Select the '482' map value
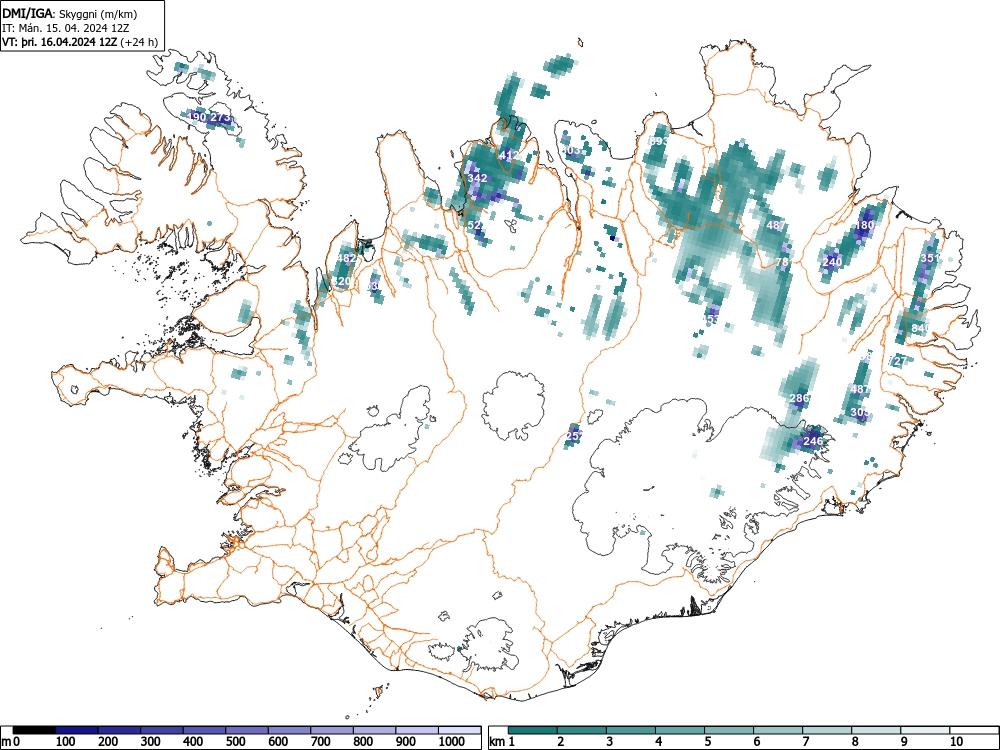The height and width of the screenshot is (750, 1000). click(x=347, y=258)
